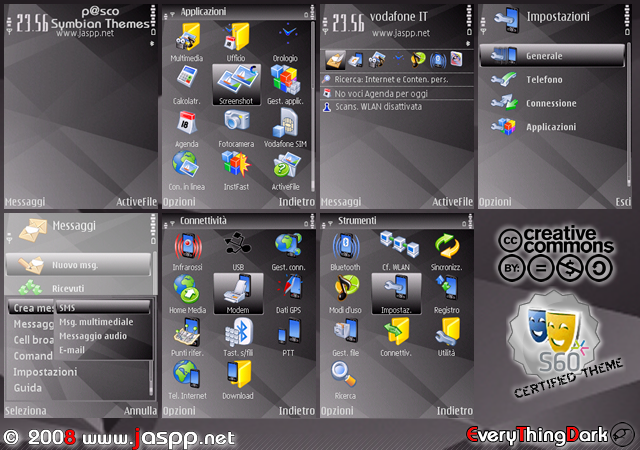Open the Tel. Internet icon
This screenshot has width=640, height=450.
pos(187,375)
